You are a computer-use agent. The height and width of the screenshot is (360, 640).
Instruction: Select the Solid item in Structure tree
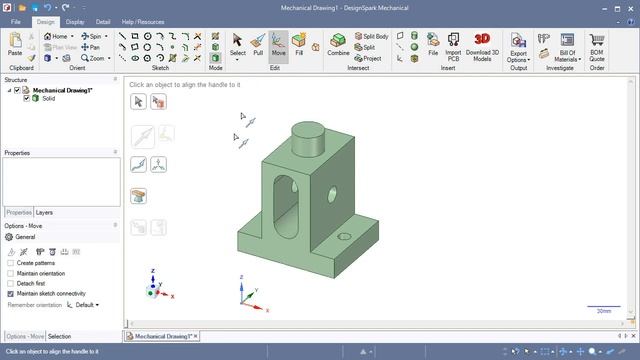(49, 98)
